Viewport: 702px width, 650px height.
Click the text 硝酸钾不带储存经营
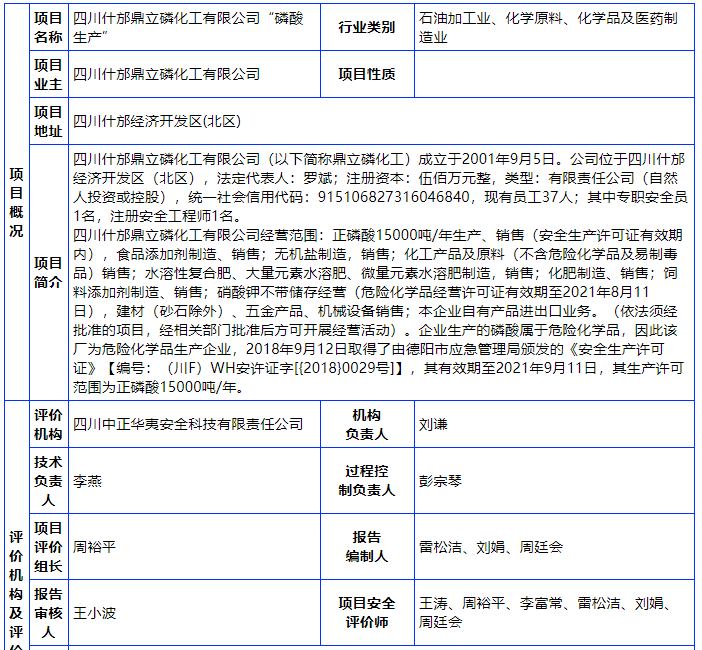coord(282,292)
